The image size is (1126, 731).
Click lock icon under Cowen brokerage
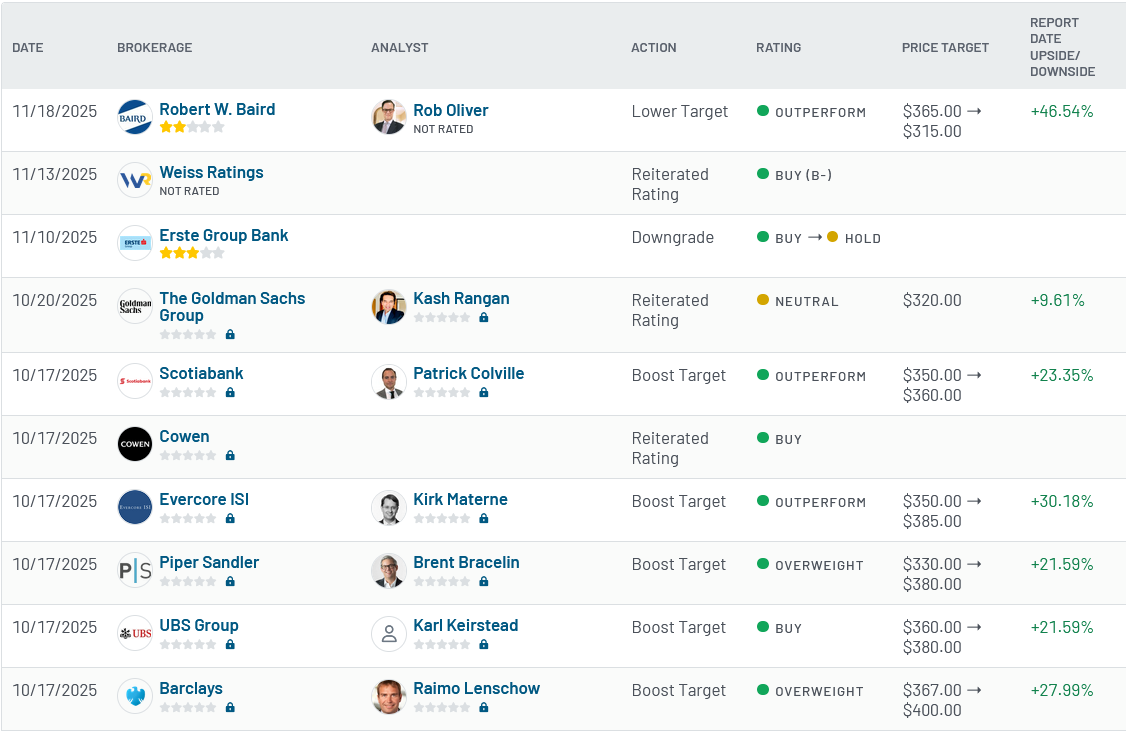[230, 455]
